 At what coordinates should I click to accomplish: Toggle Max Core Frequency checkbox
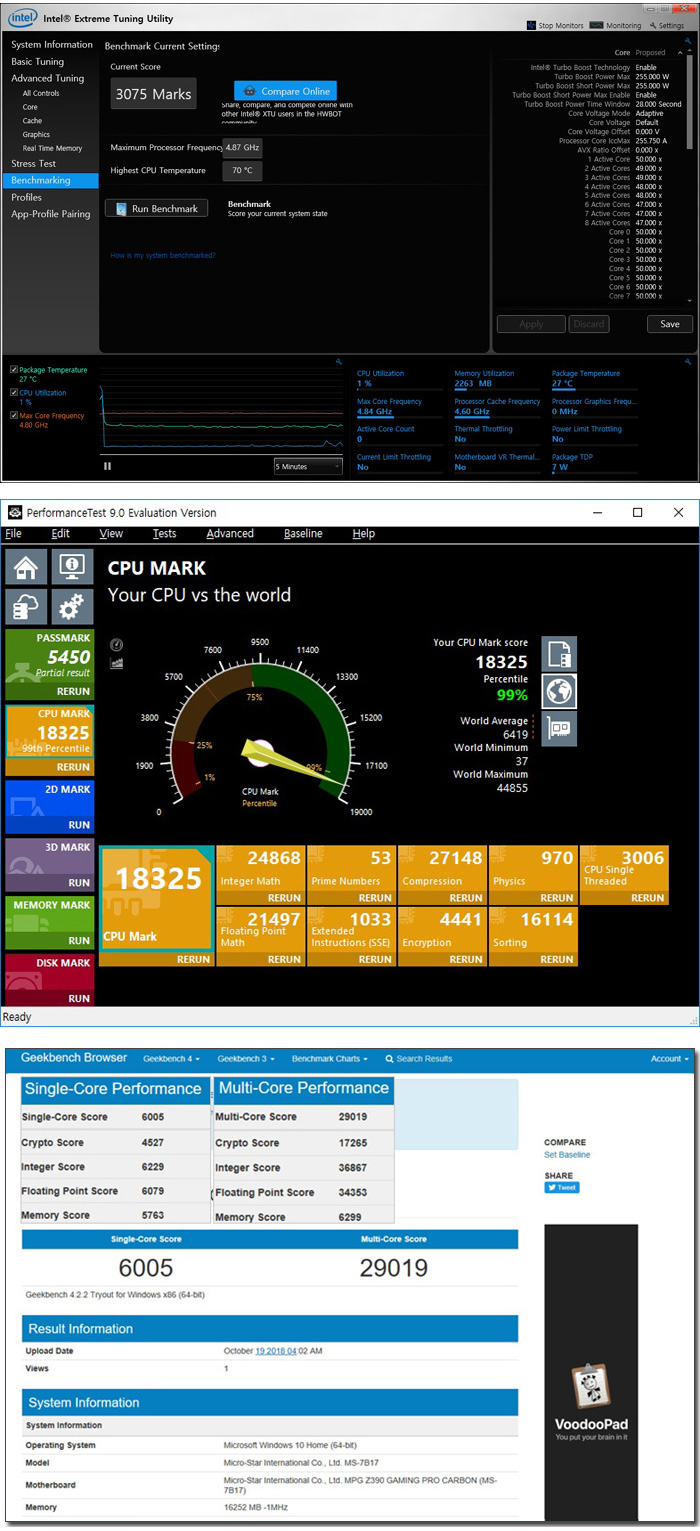pyautogui.click(x=13, y=416)
